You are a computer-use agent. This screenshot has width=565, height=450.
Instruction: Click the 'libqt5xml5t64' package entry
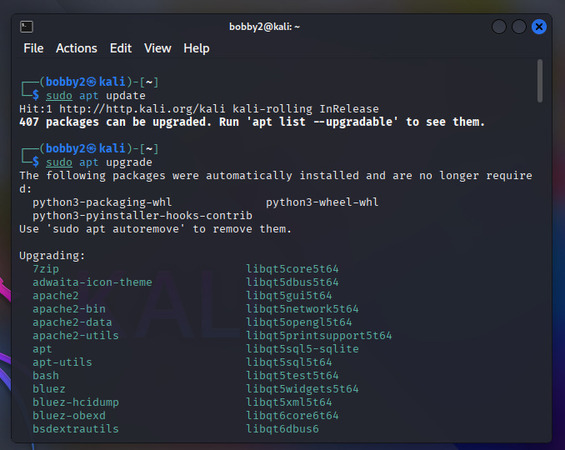(x=289, y=402)
